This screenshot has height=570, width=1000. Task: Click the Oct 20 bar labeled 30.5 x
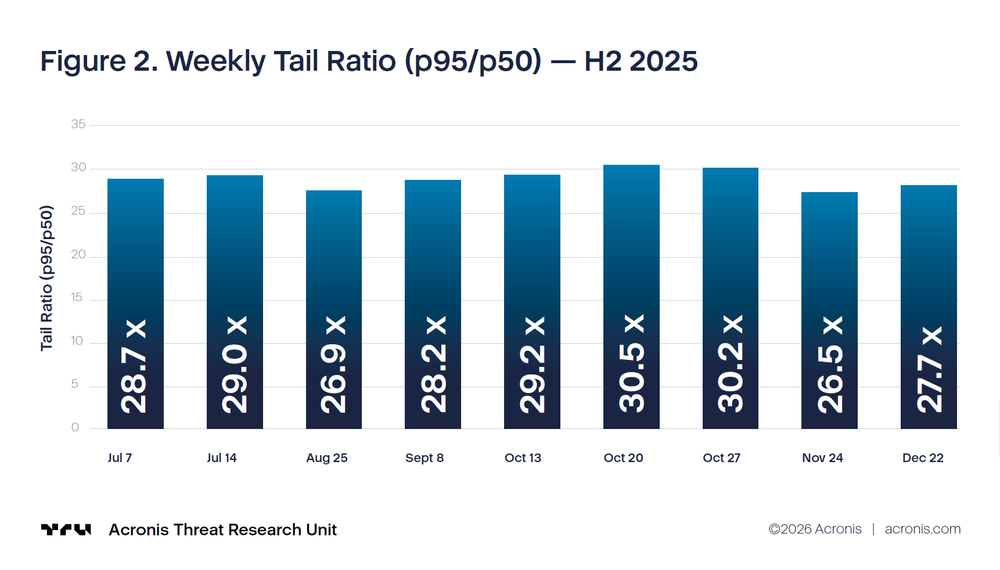631,296
